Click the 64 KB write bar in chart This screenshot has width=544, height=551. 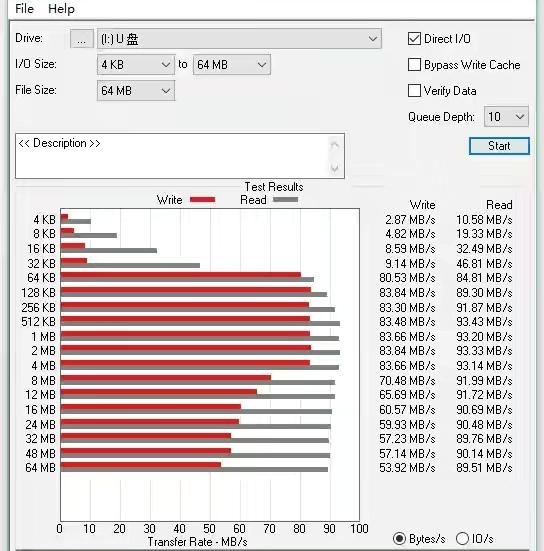tap(181, 275)
